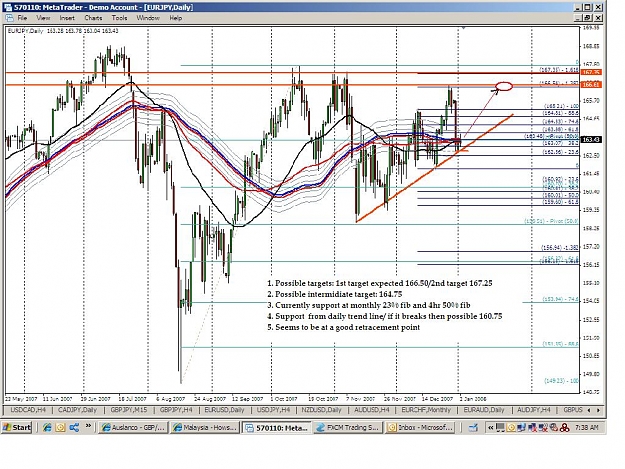Switch to the USDCAD,H4 chart tab

click(x=28, y=410)
